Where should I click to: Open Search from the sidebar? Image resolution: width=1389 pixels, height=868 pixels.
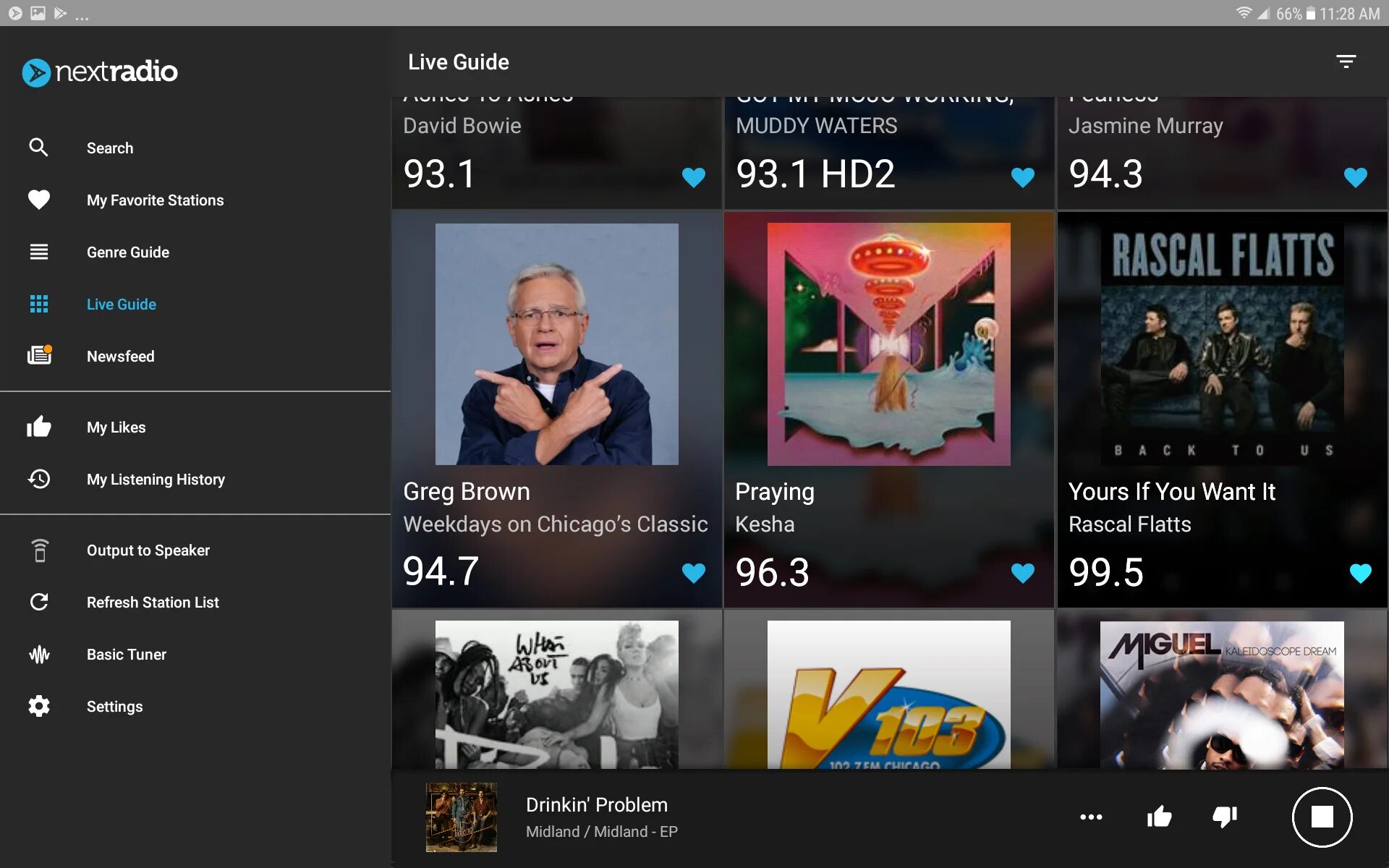click(195, 148)
